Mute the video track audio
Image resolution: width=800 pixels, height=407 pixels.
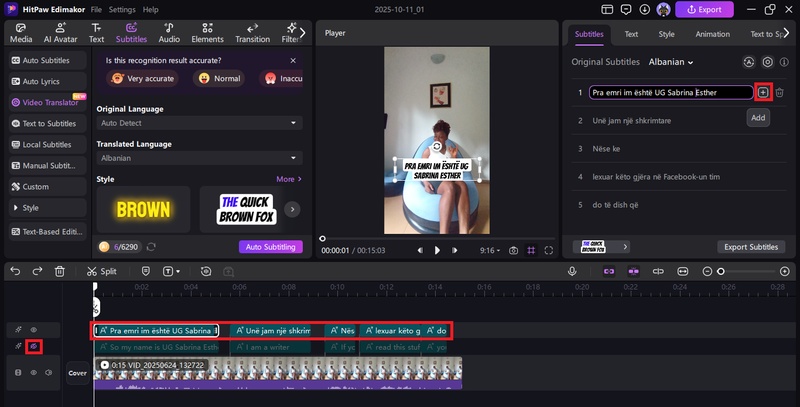pyautogui.click(x=48, y=373)
